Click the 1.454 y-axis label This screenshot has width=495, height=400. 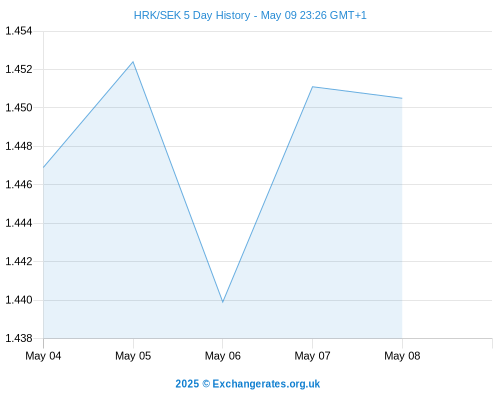click(x=19, y=31)
